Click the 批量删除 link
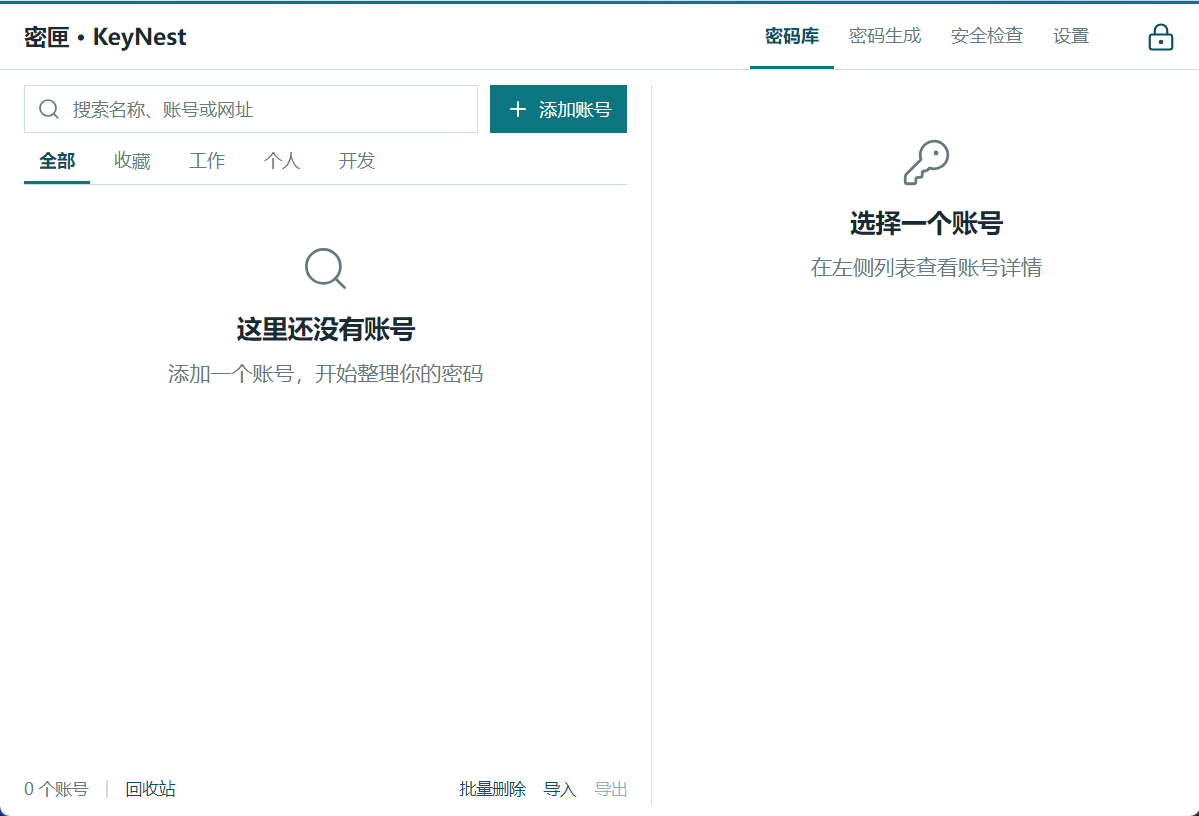Viewport: 1199px width, 816px height. [x=492, y=788]
